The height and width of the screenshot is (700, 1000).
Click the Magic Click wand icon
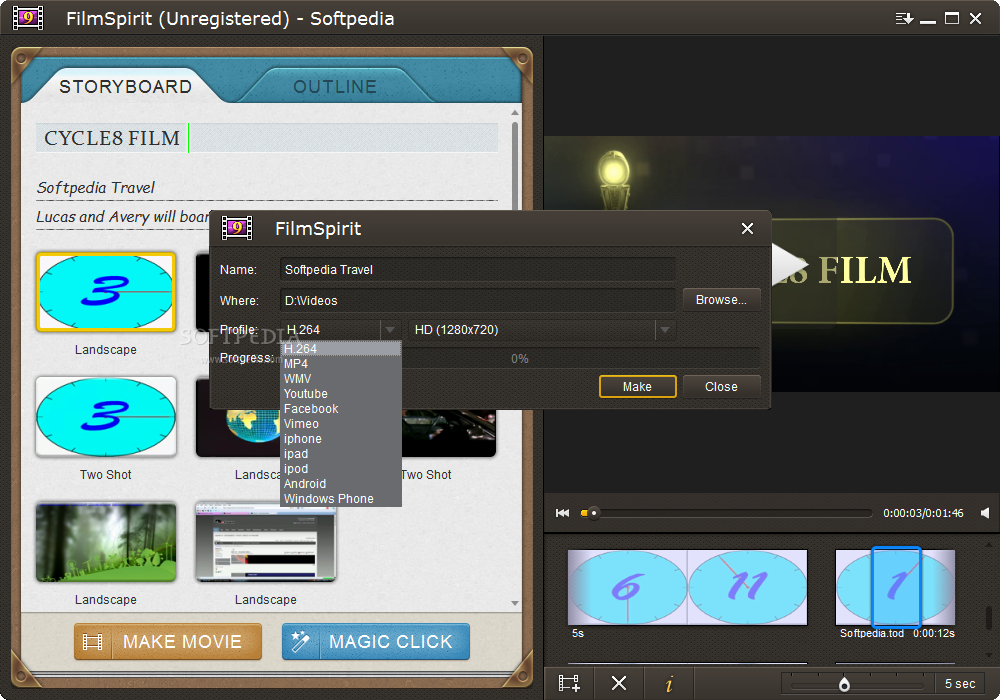(x=300, y=641)
